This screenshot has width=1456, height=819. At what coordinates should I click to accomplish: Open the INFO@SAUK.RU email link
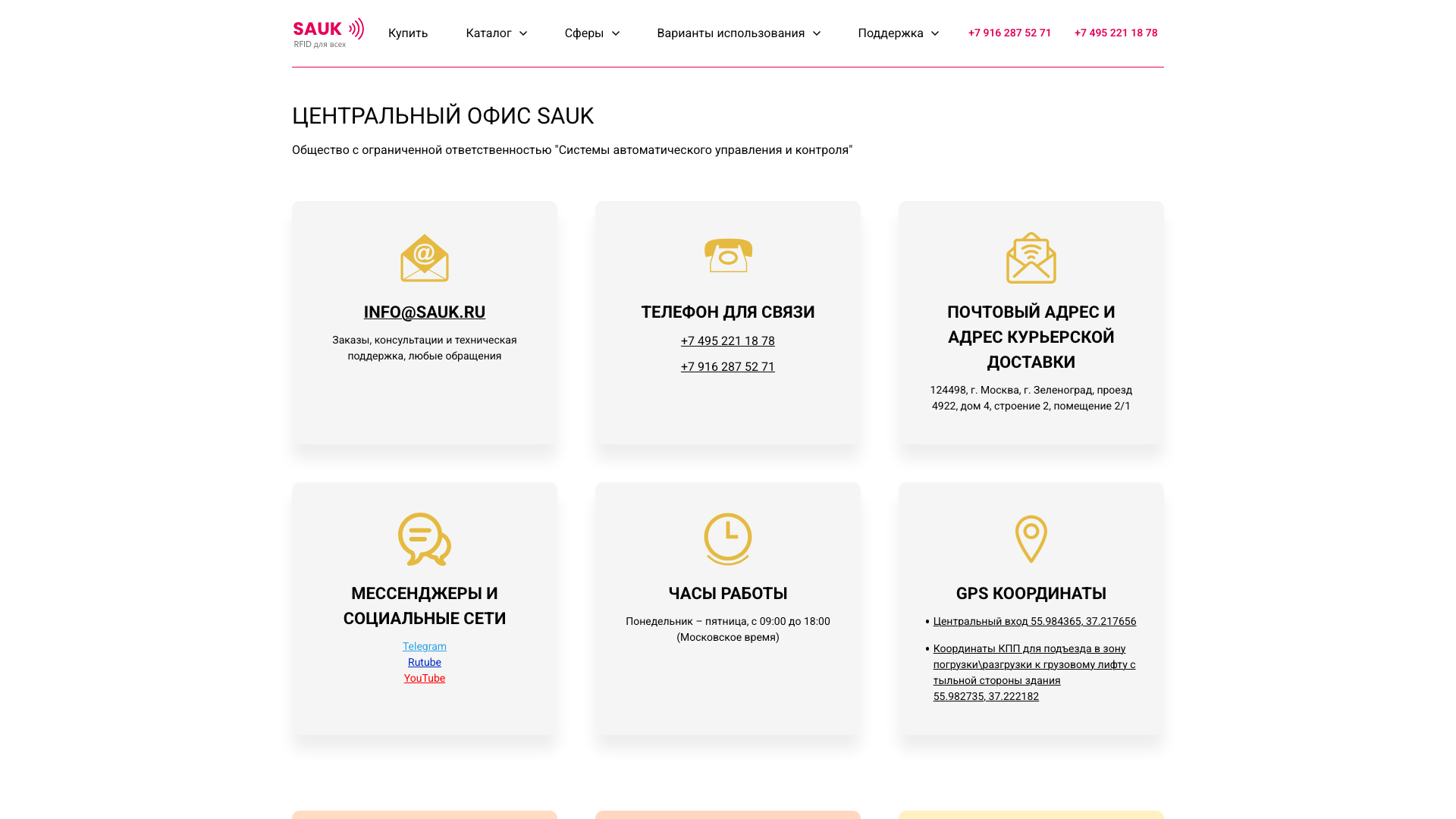pyautogui.click(x=425, y=312)
